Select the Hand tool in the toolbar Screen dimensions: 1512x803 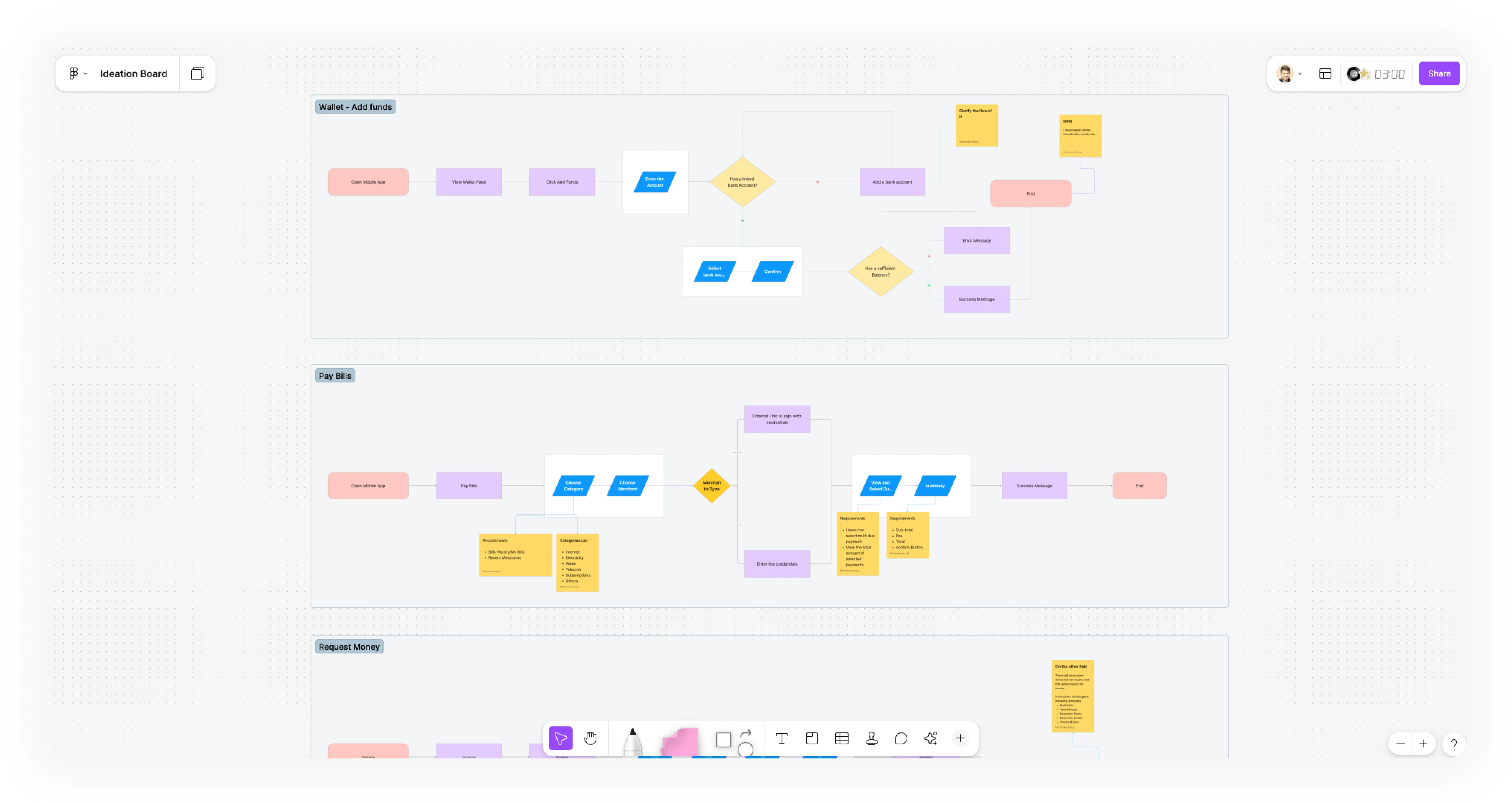point(590,738)
